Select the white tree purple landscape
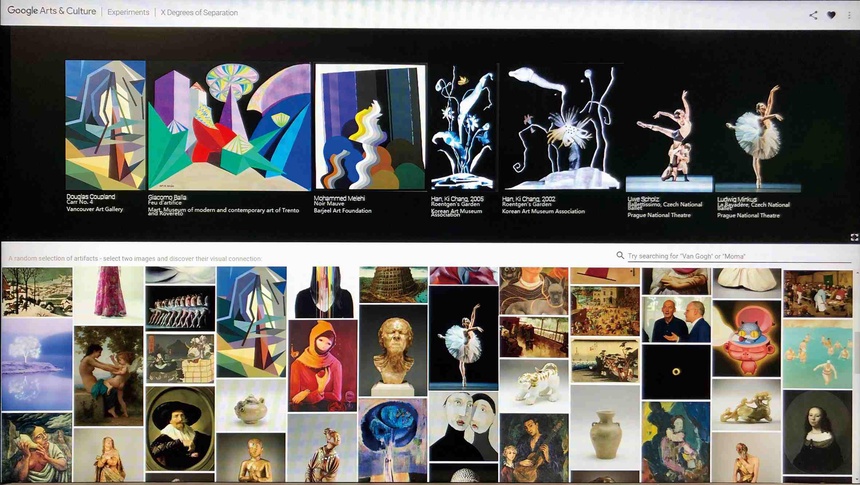The height and width of the screenshot is (485, 860). [37, 364]
